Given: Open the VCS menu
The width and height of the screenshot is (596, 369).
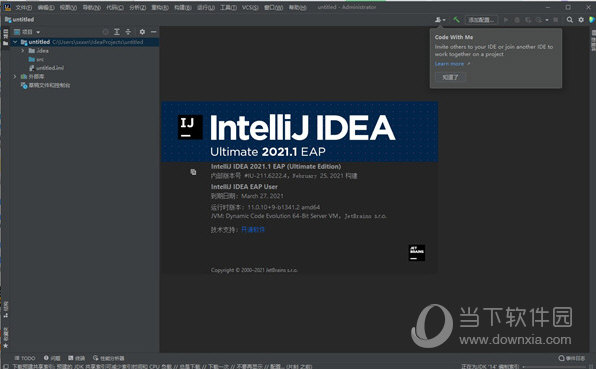Looking at the screenshot, I should pyautogui.click(x=250, y=8).
